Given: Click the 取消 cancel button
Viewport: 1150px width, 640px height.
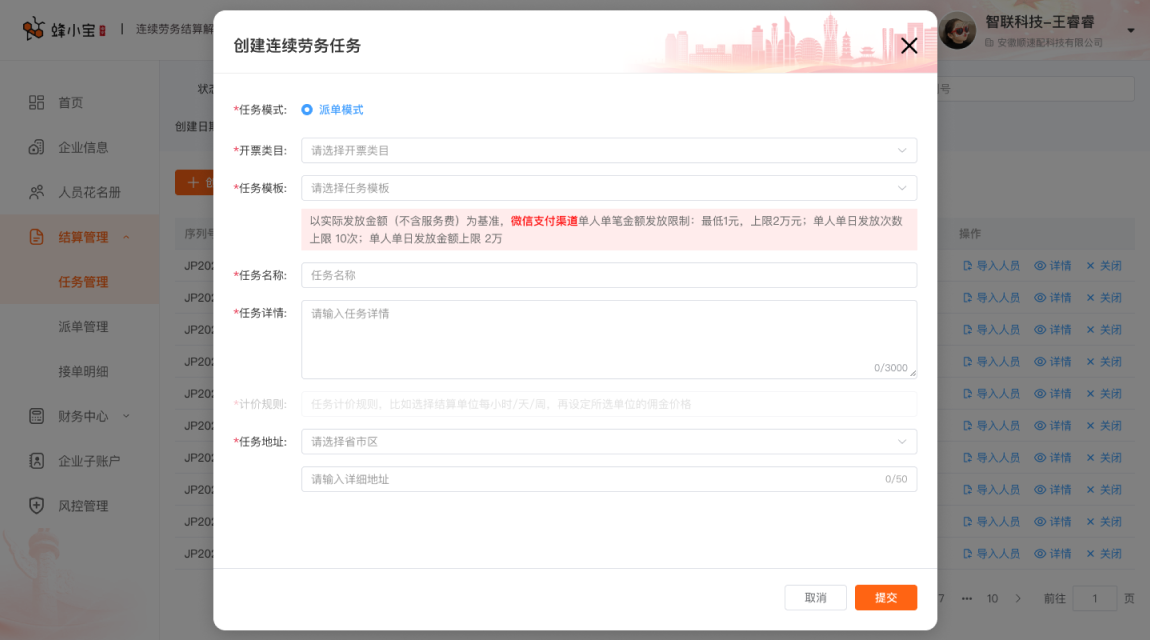Looking at the screenshot, I should 815,598.
